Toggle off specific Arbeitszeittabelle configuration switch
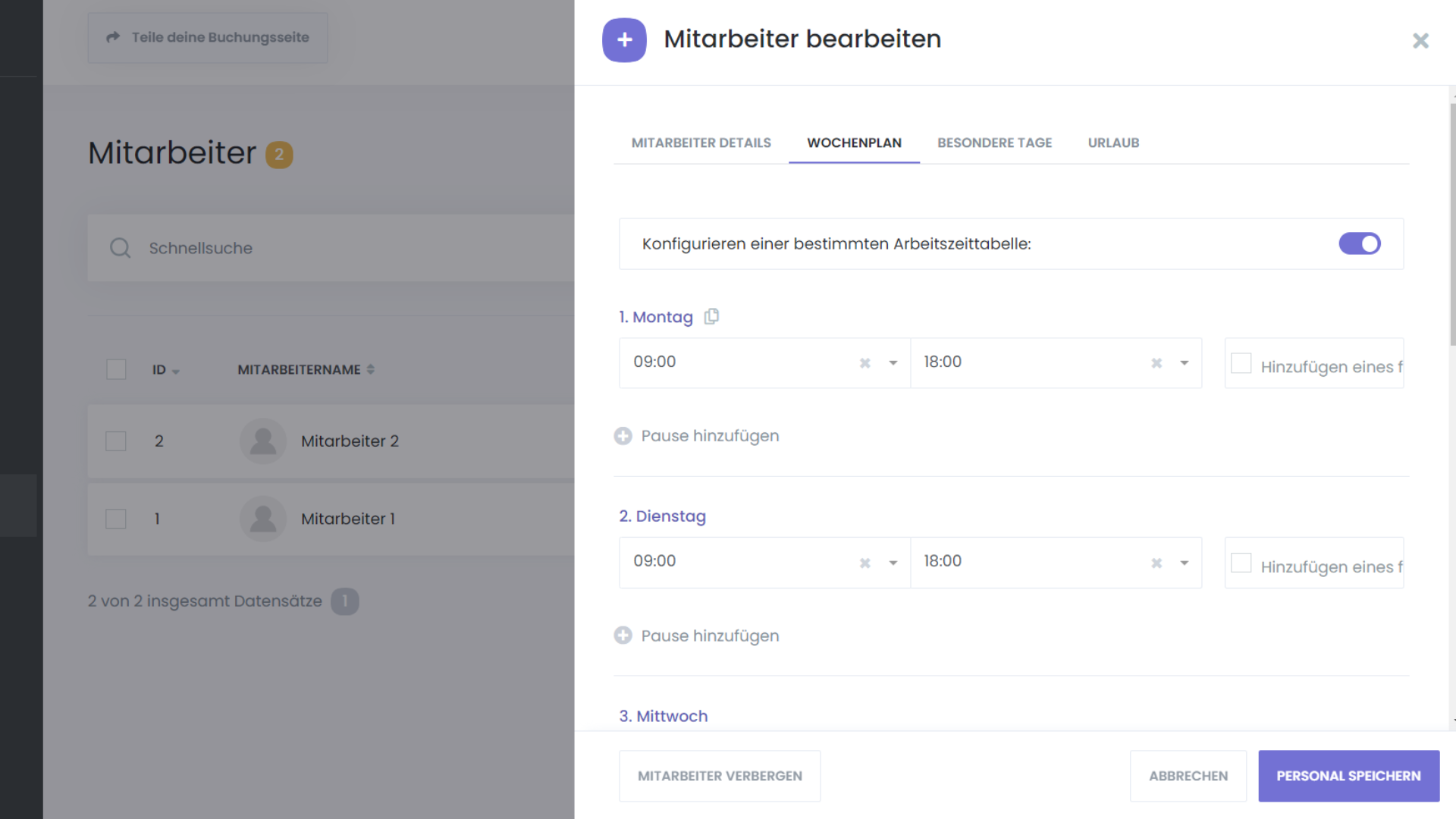Image resolution: width=1456 pixels, height=819 pixels. 1359,243
